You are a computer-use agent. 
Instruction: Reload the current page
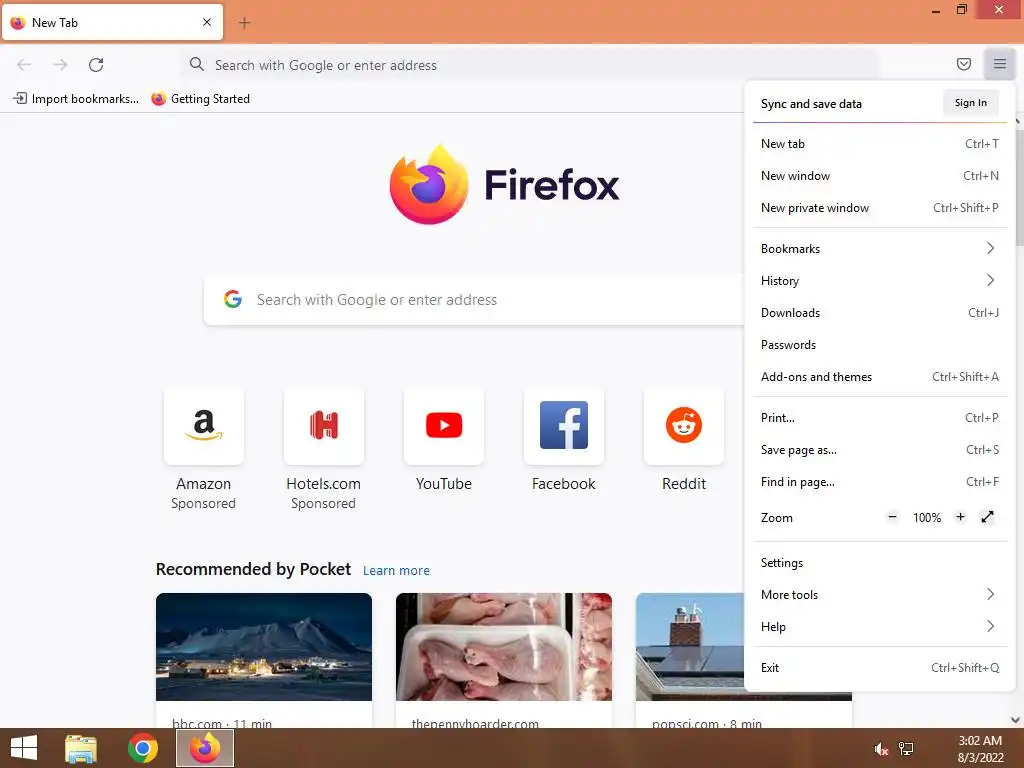click(x=96, y=65)
